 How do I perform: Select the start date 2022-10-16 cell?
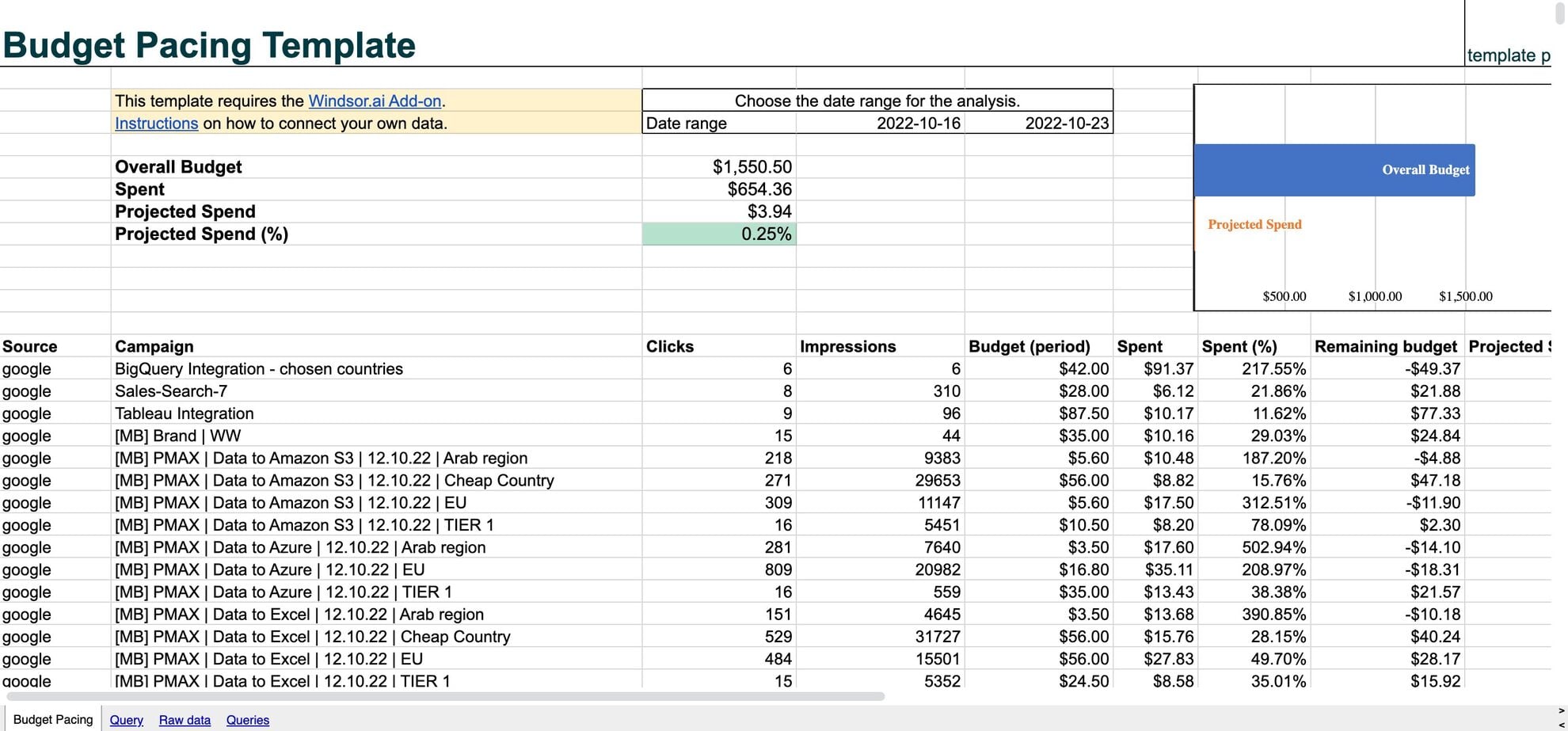click(x=879, y=124)
